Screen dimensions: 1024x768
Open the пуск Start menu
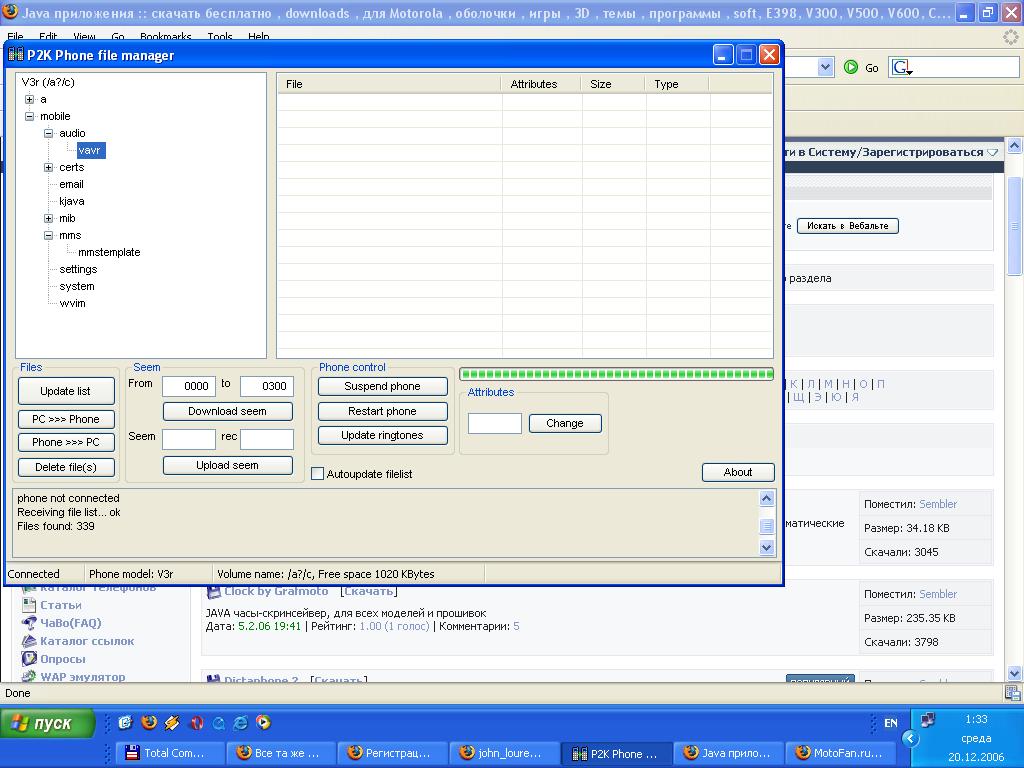click(48, 723)
